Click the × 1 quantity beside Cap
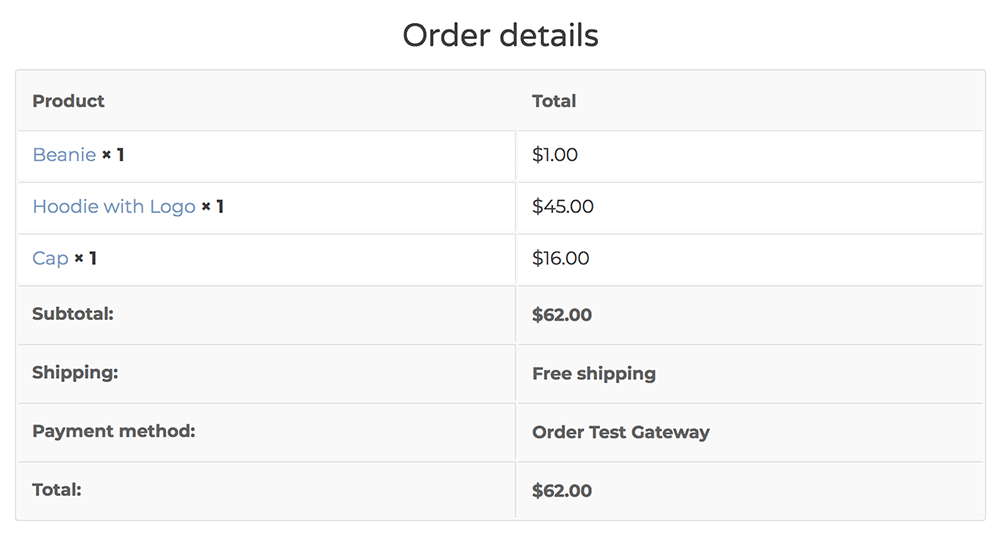 pos(85,259)
